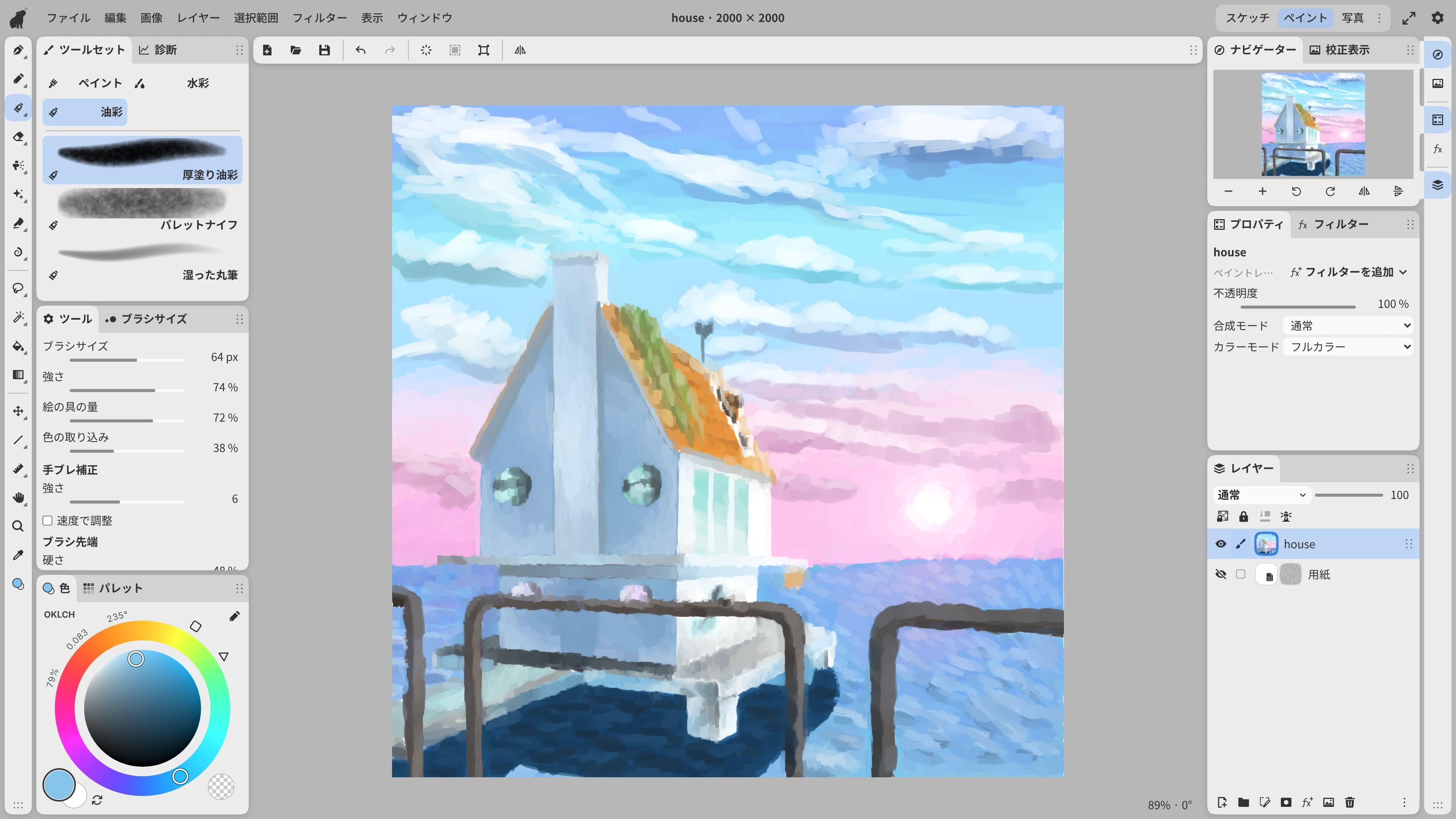Adjust ブラシサイズ slider
Image resolution: width=1456 pixels, height=819 pixels.
click(127, 360)
